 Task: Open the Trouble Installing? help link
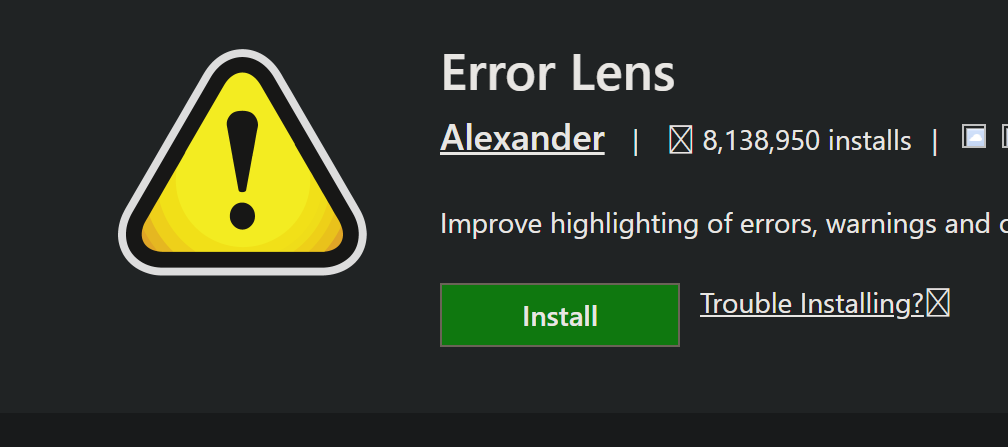click(811, 303)
